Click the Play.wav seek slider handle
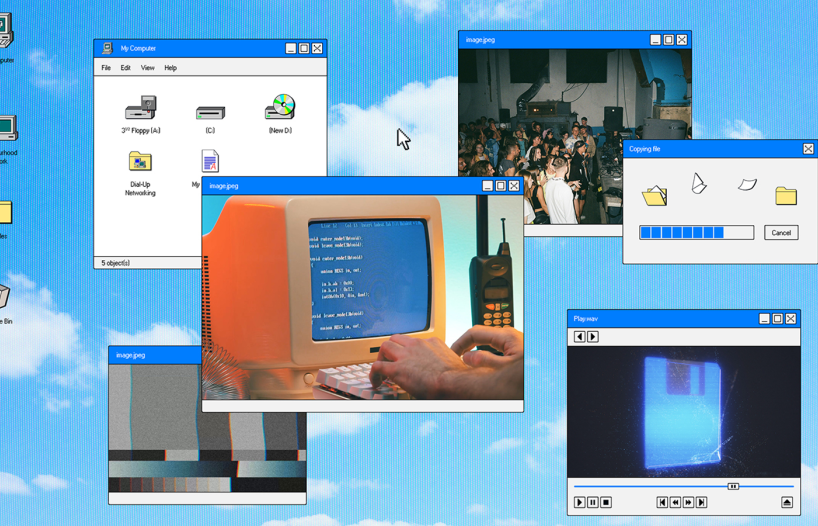 click(733, 486)
